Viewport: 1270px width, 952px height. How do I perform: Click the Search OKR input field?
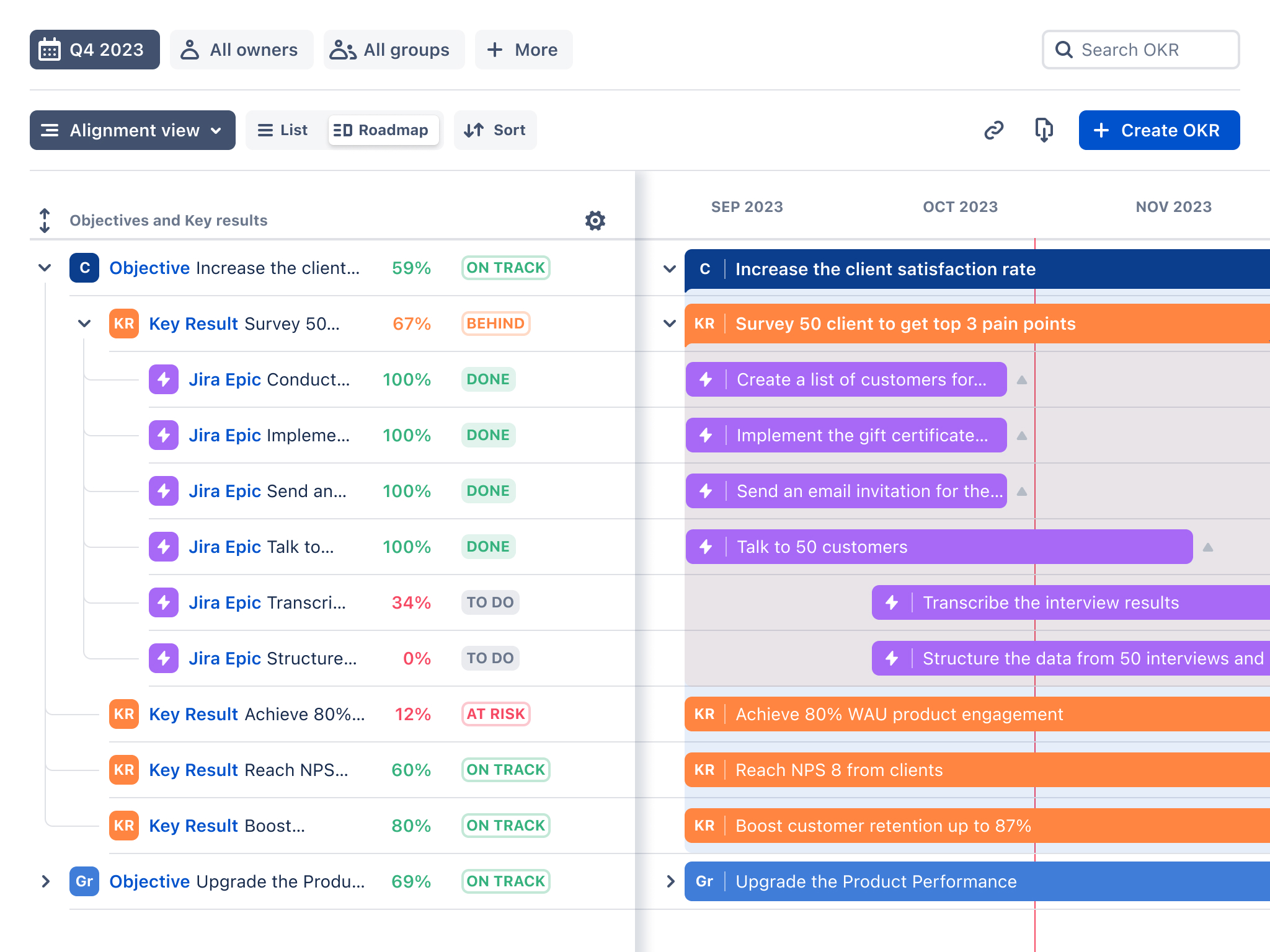tap(1141, 50)
